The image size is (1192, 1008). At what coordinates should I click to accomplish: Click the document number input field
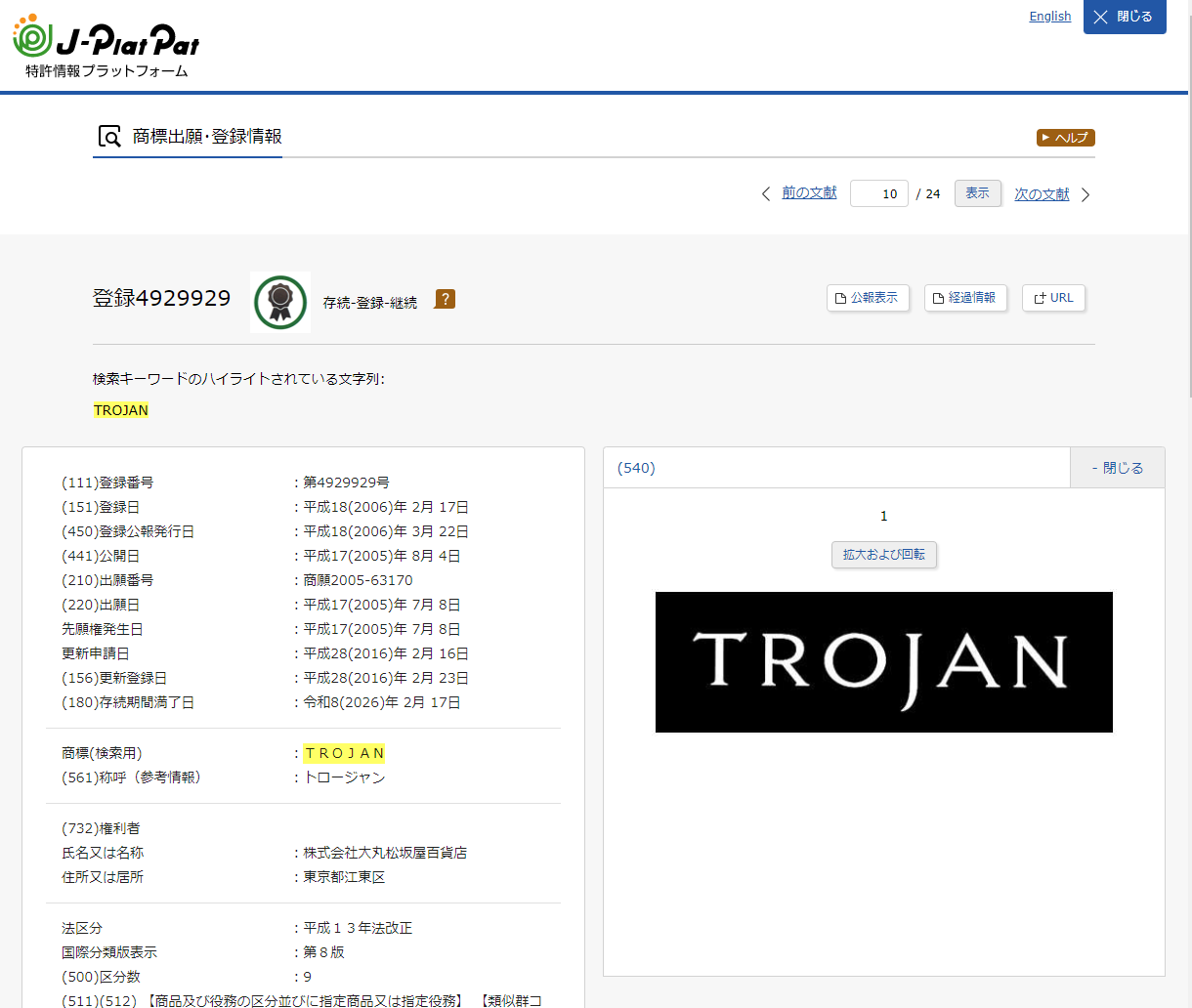[879, 193]
